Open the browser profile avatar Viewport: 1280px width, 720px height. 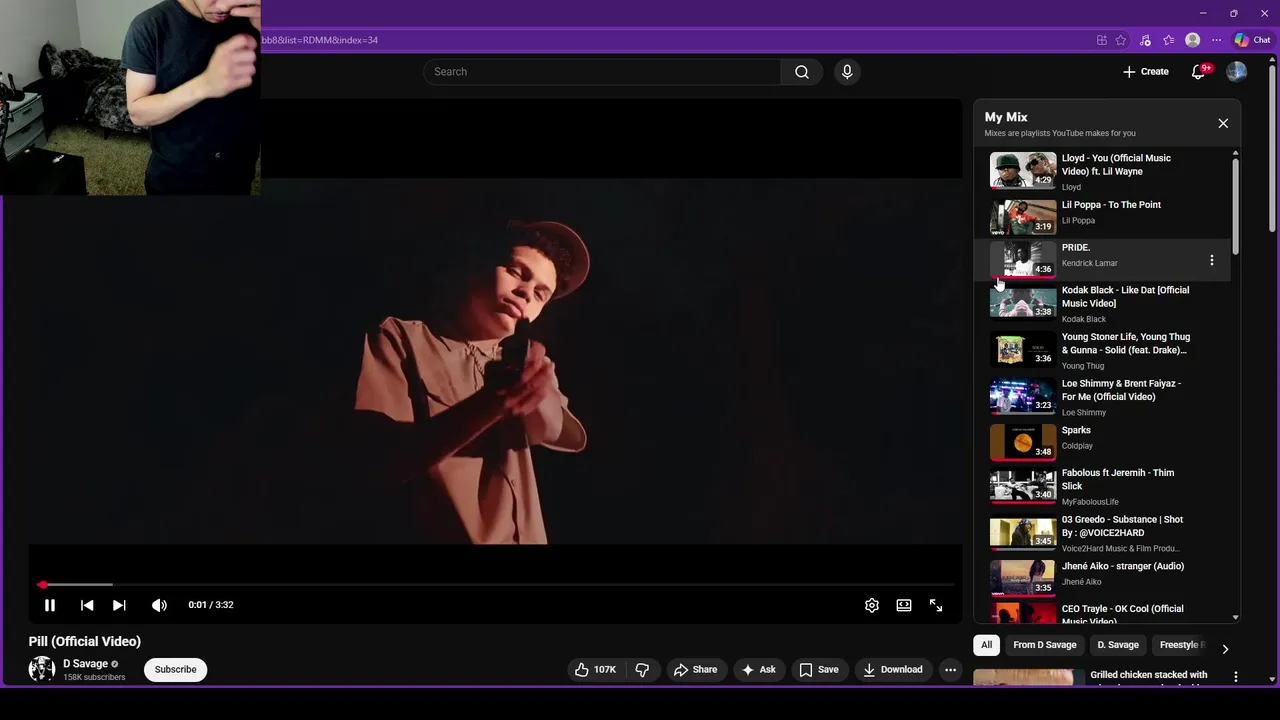click(x=1192, y=40)
